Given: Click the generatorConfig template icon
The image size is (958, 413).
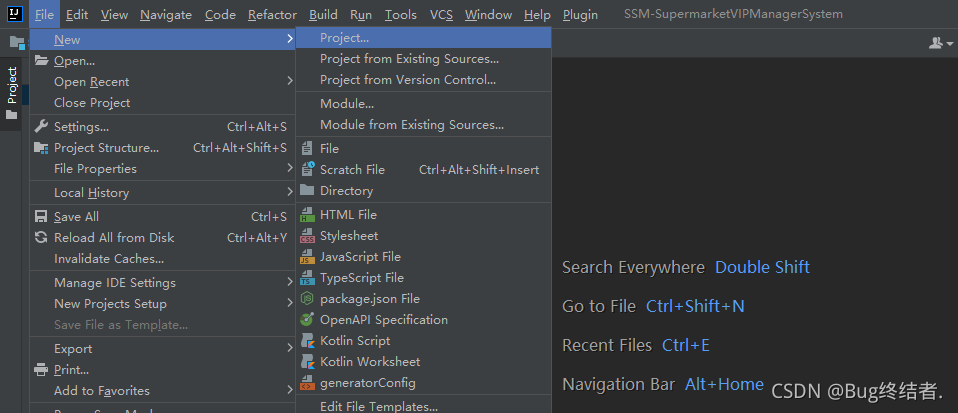Looking at the screenshot, I should click(x=307, y=383).
